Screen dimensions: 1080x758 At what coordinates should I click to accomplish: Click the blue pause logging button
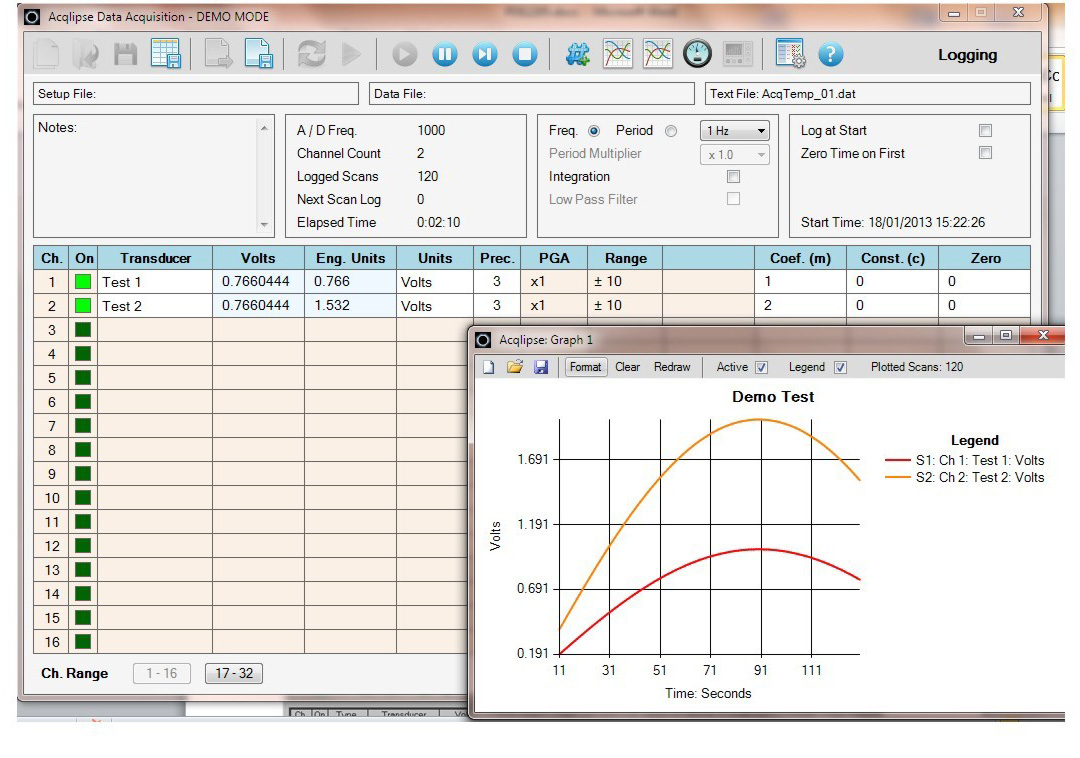coord(445,55)
